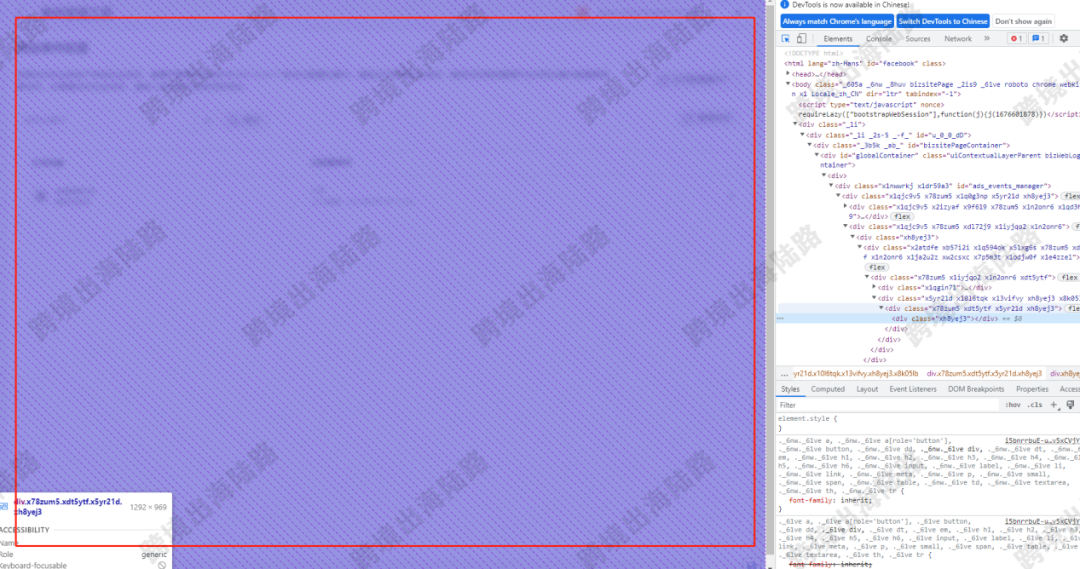Click the <!DOCTYPE html> line
This screenshot has width=1080, height=569.
(813, 53)
